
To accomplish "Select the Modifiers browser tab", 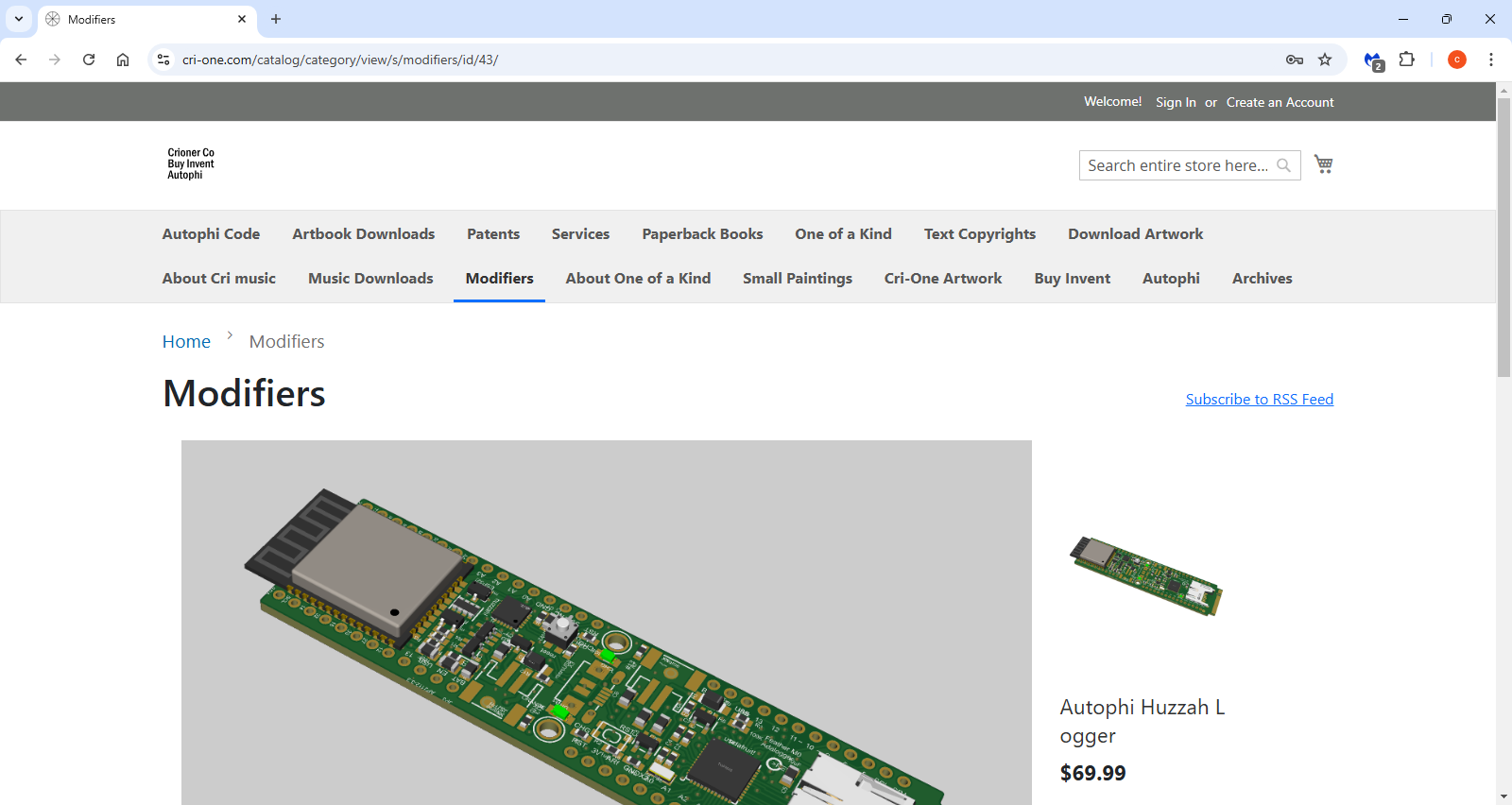I will (146, 19).
